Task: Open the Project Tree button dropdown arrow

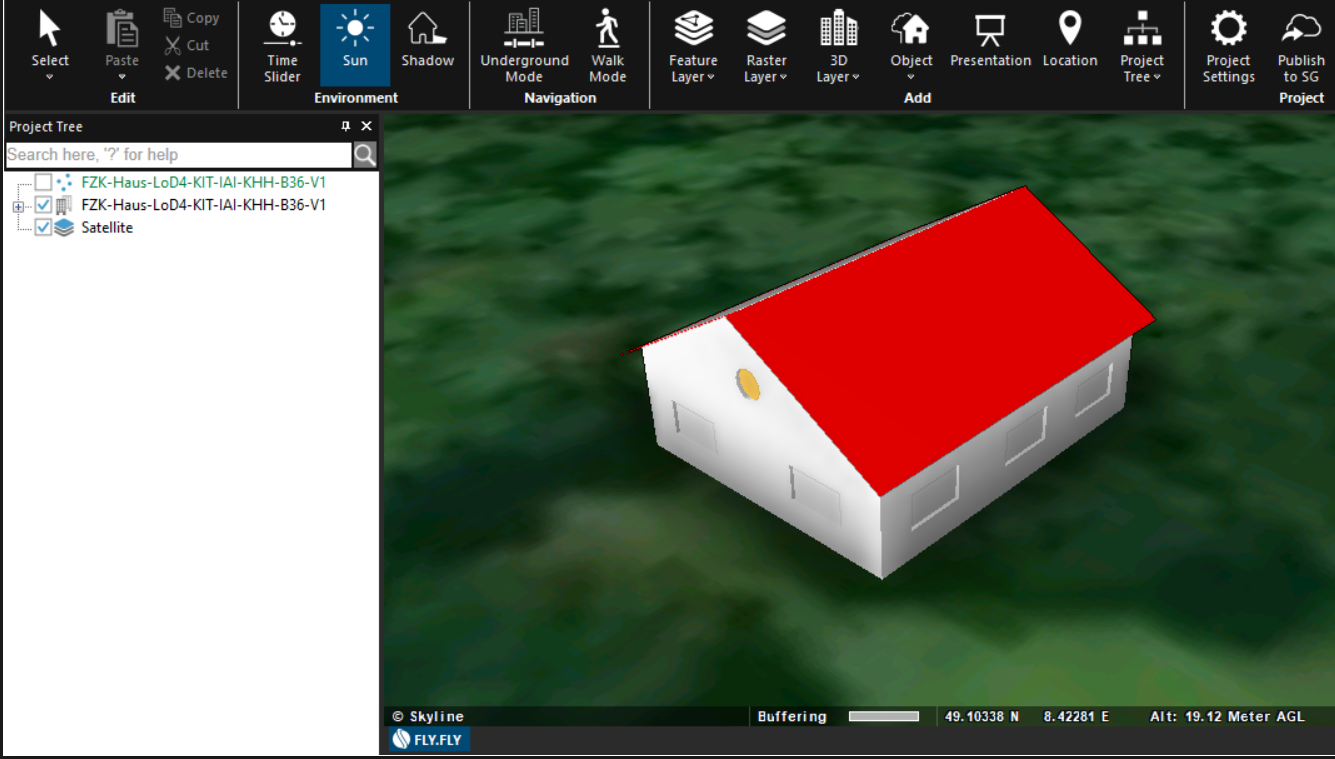Action: [x=1157, y=77]
